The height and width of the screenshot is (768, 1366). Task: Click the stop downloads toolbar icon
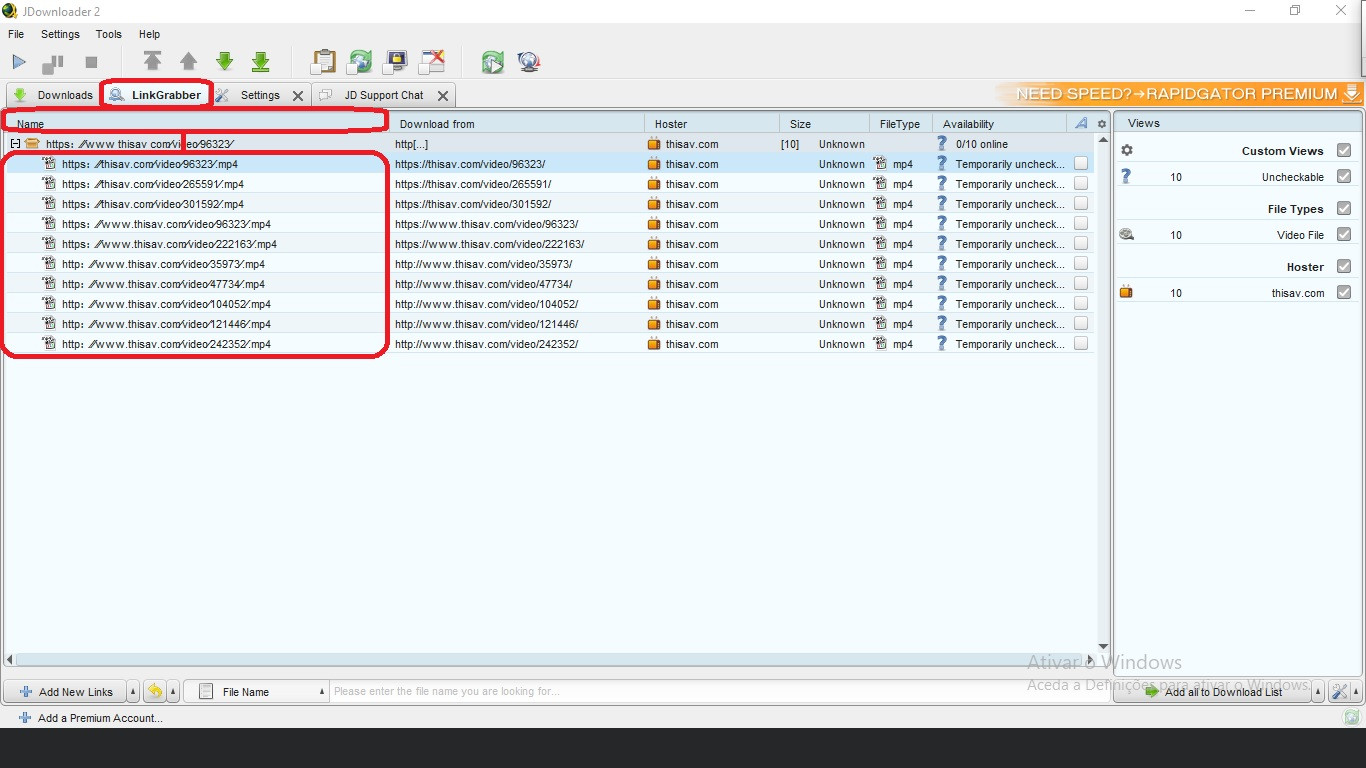point(91,63)
